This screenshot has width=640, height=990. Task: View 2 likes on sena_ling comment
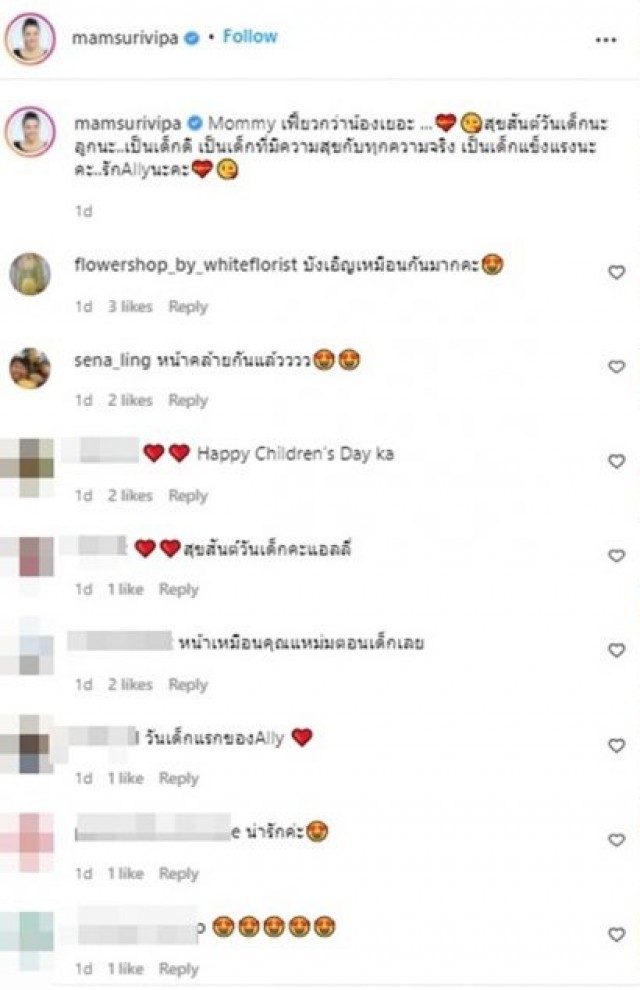click(130, 400)
